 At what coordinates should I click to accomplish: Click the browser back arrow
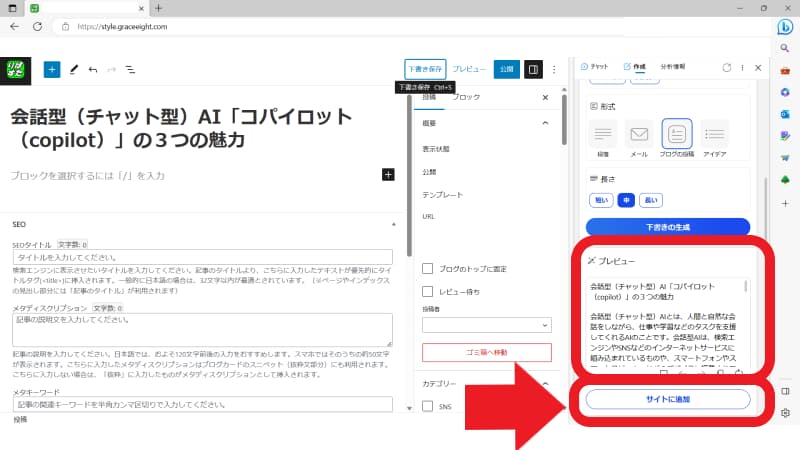pos(14,27)
